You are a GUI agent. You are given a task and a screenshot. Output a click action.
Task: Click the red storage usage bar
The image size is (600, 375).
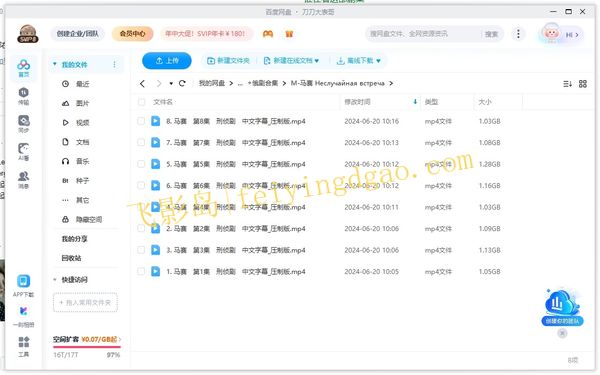(x=87, y=347)
